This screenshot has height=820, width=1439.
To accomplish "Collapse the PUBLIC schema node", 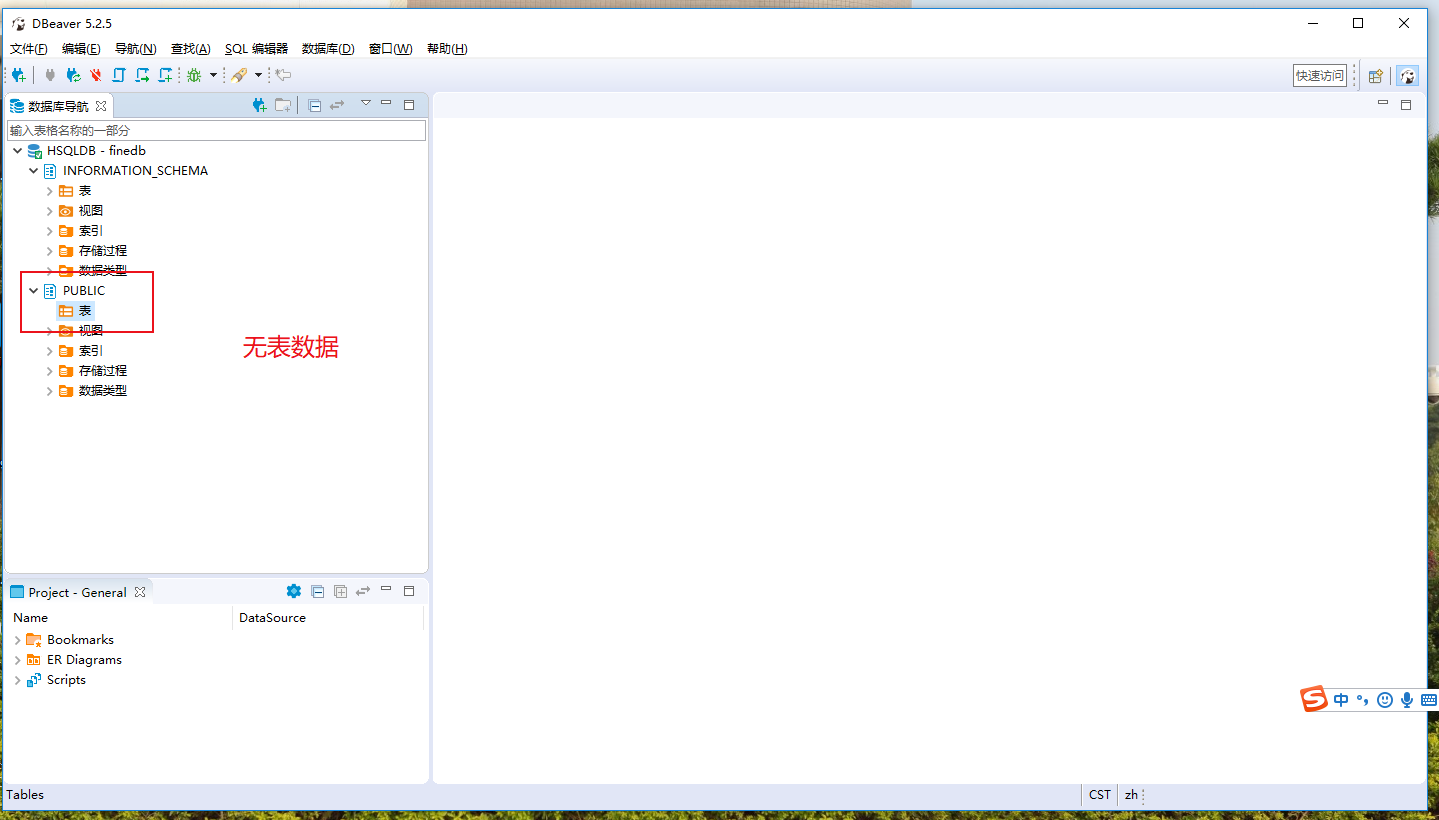I will pyautogui.click(x=34, y=291).
